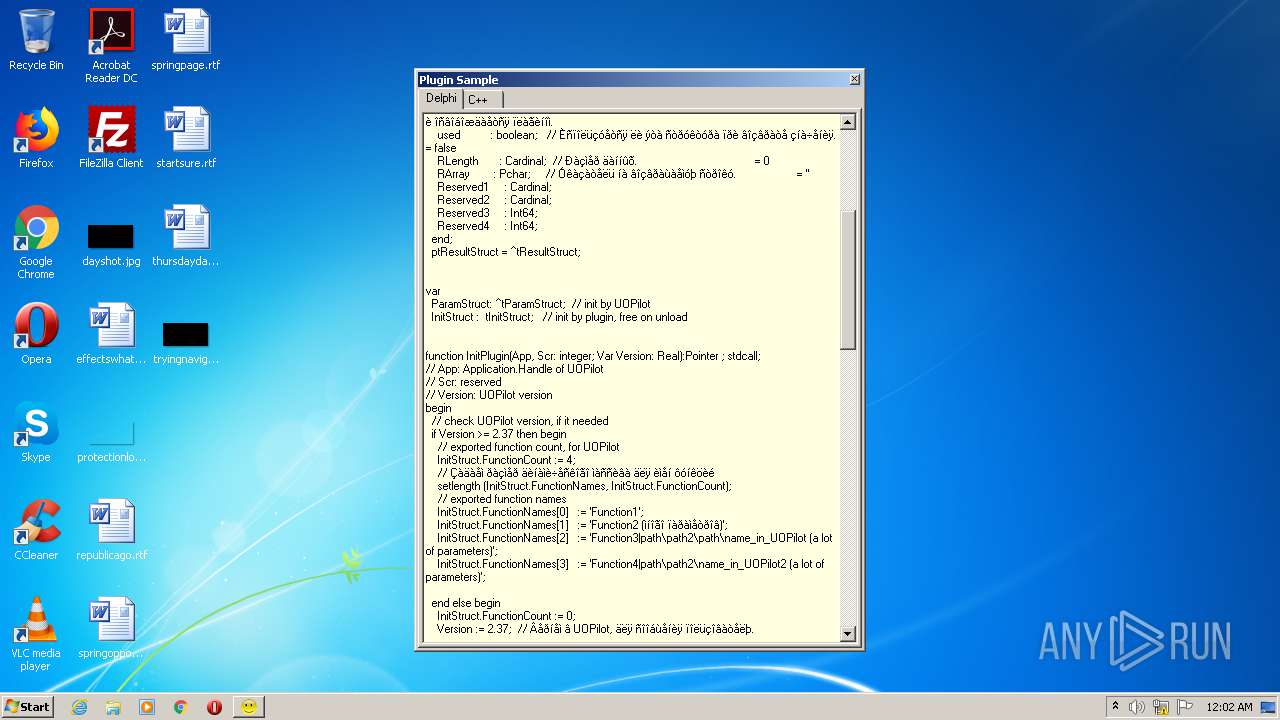
Task: Open springpage.rtf document icon
Action: click(186, 42)
